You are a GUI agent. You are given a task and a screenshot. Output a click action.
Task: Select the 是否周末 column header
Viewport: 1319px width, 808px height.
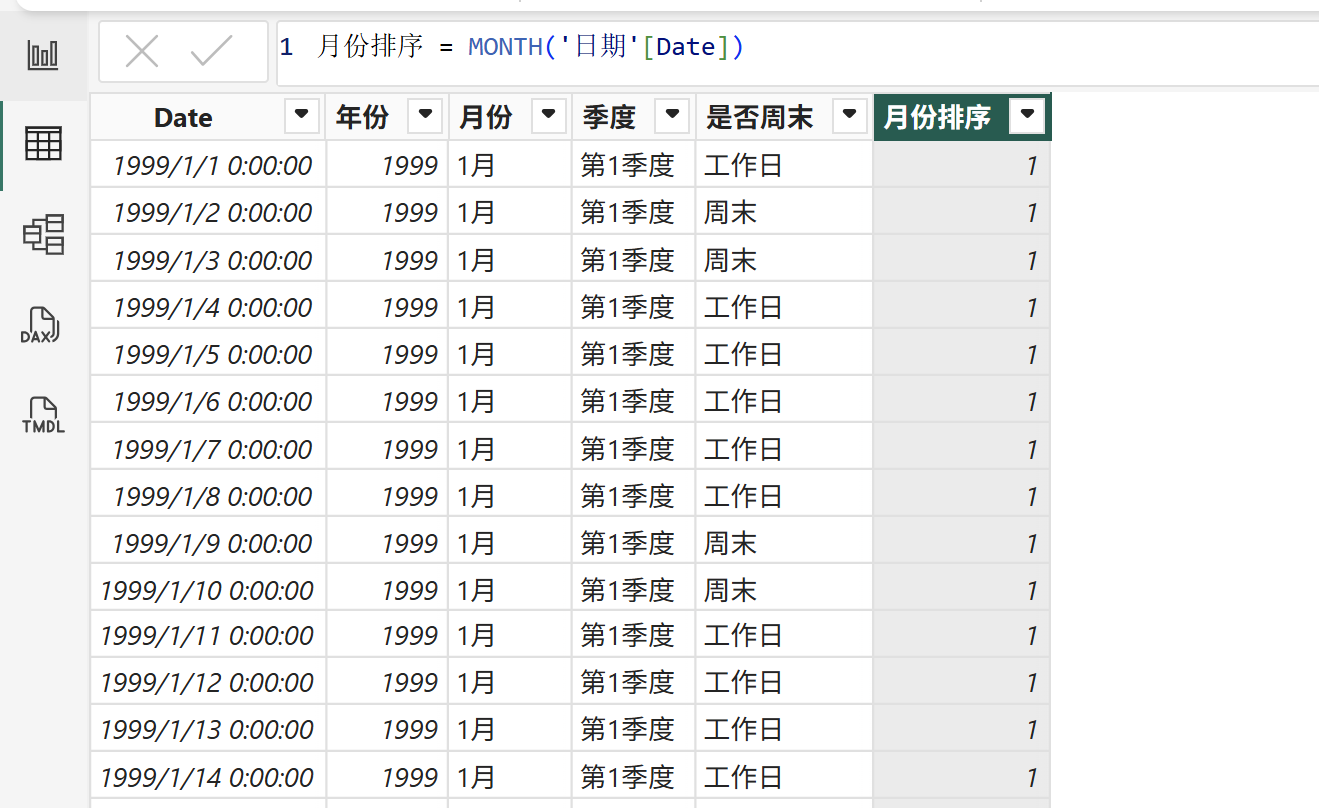tap(759, 118)
